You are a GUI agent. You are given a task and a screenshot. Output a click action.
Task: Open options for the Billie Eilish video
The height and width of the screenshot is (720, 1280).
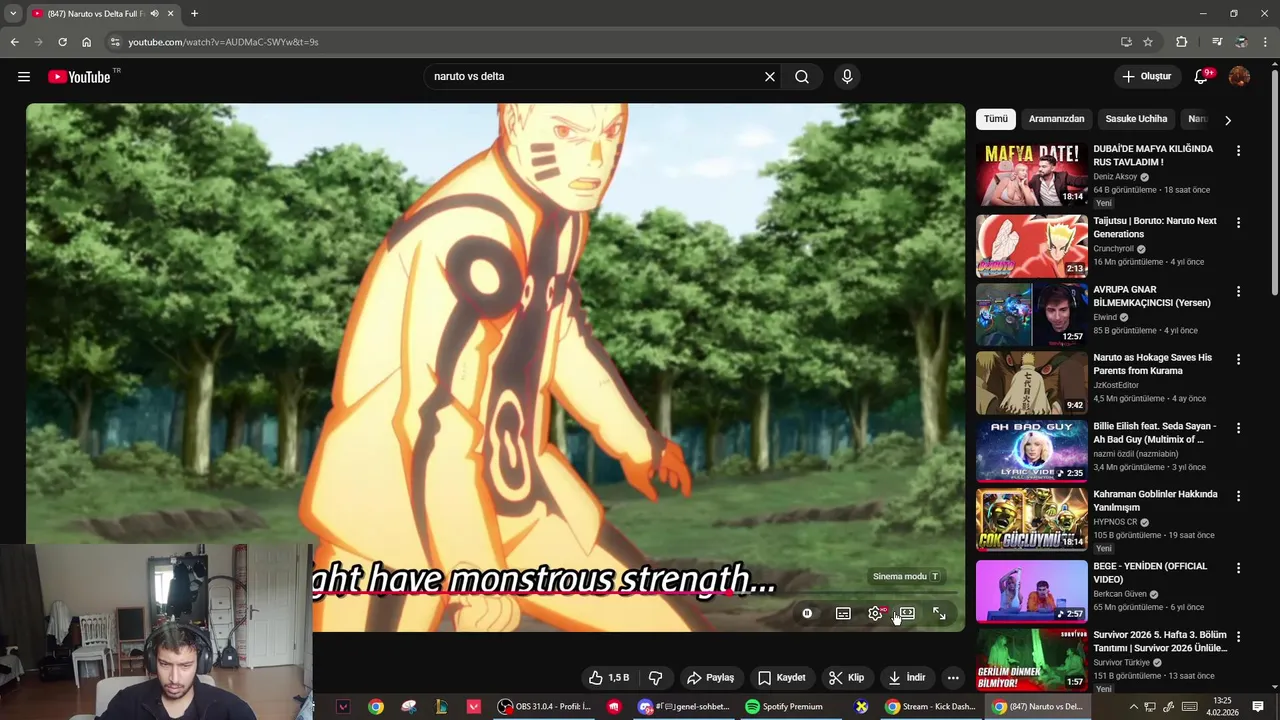(x=1238, y=428)
